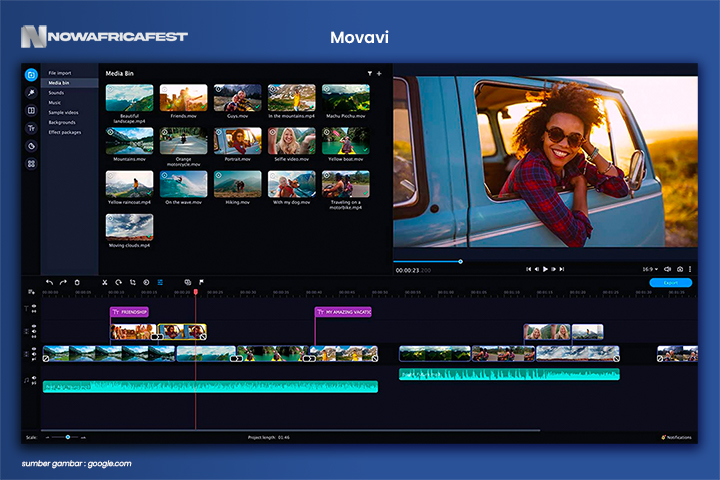Select Sounds in the side menu
The height and width of the screenshot is (480, 720).
56,93
